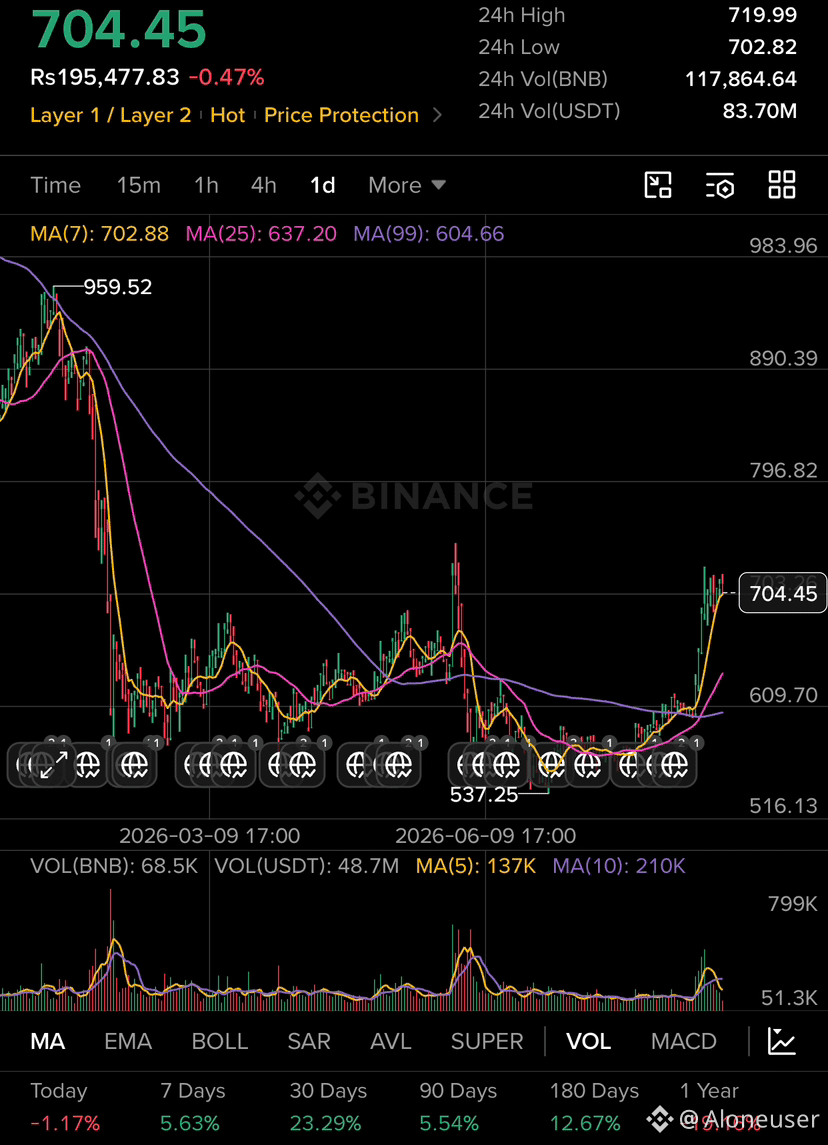Click the 537.25 low price marker

coord(484,794)
